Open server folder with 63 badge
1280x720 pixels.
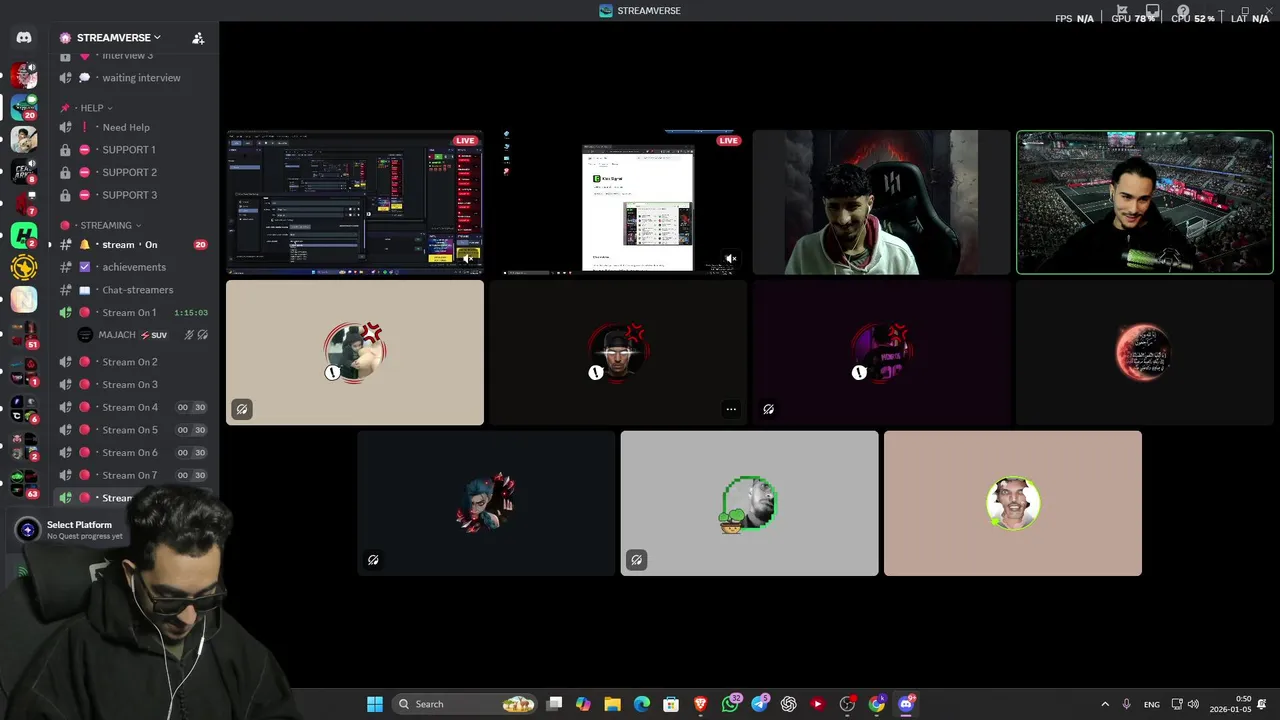[x=24, y=484]
